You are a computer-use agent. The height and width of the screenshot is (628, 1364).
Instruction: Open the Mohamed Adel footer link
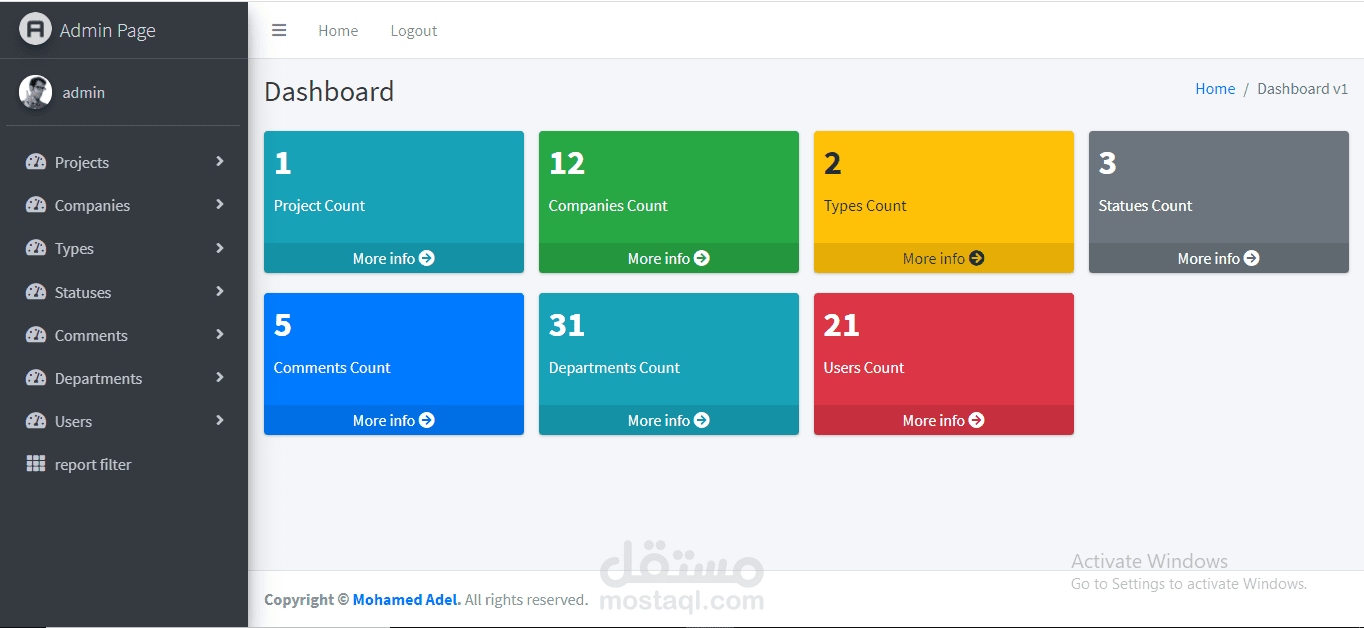[407, 600]
